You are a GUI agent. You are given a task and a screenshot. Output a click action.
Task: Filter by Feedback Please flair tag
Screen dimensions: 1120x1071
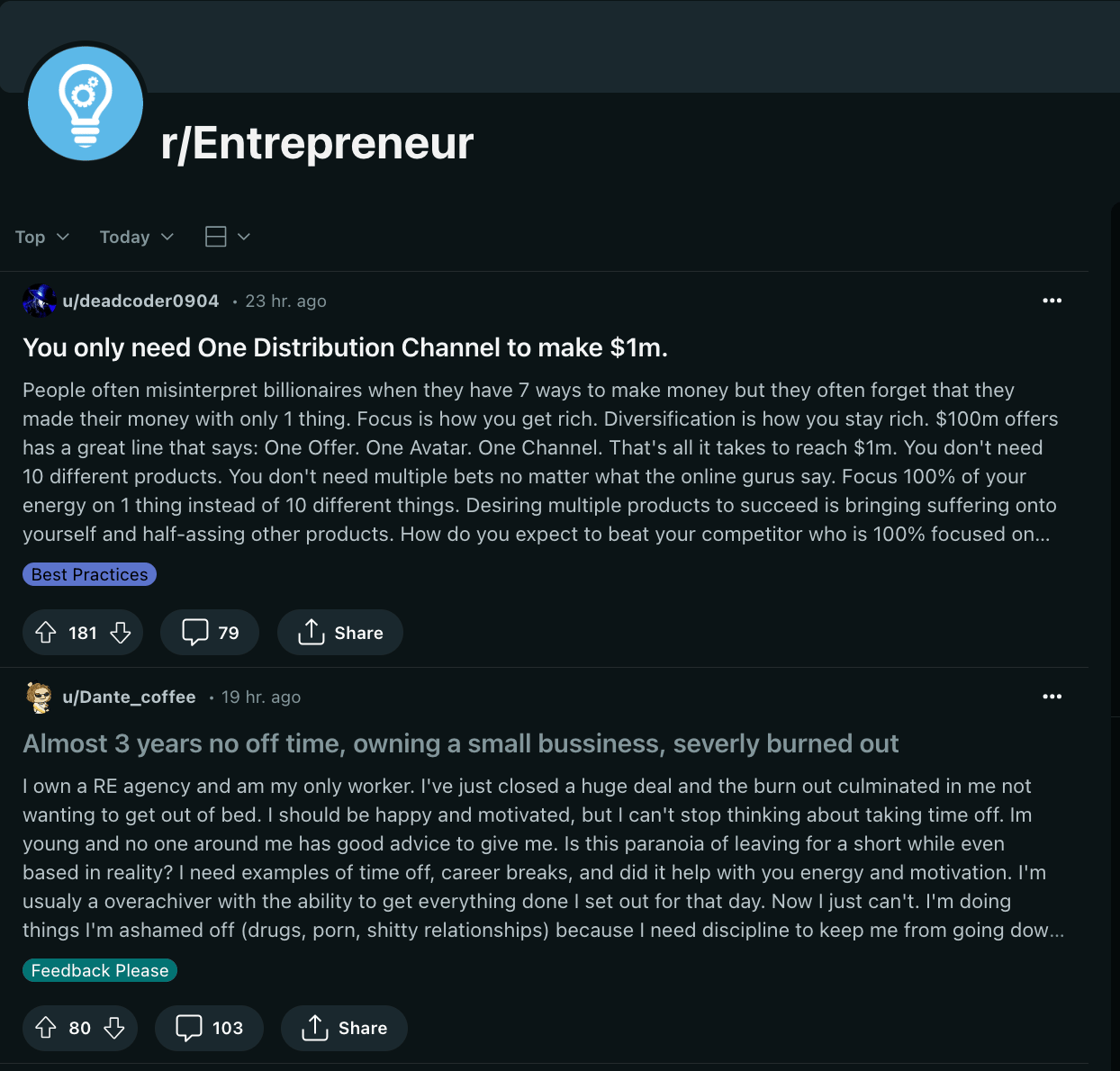click(99, 970)
